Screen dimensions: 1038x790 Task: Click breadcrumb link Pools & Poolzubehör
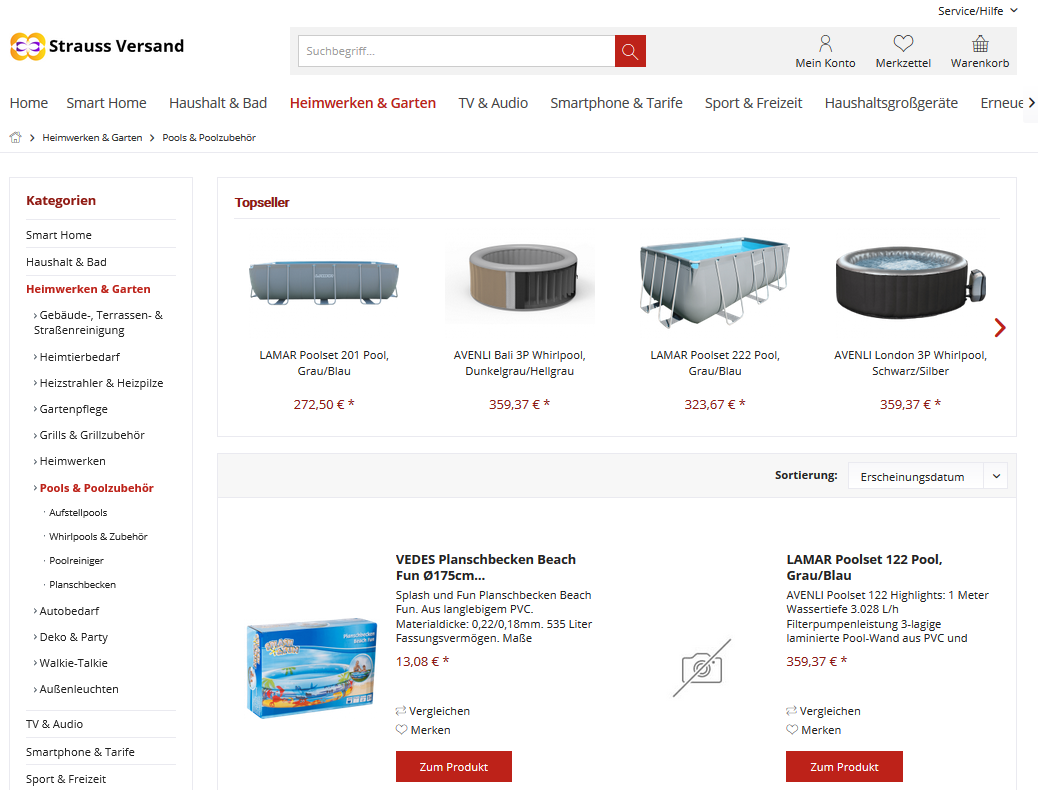pyautogui.click(x=209, y=138)
